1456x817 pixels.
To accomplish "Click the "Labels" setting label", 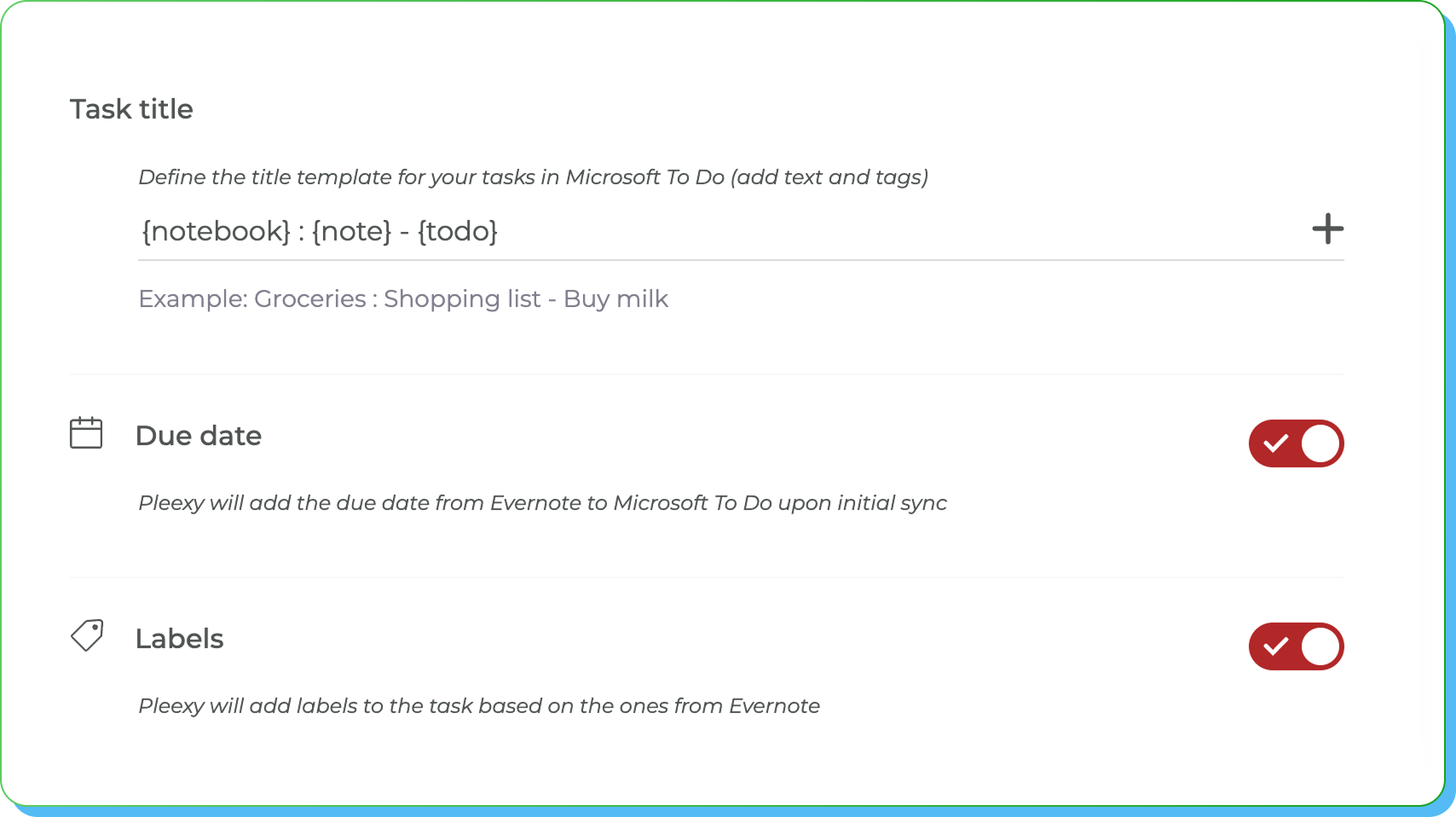I will [179, 639].
